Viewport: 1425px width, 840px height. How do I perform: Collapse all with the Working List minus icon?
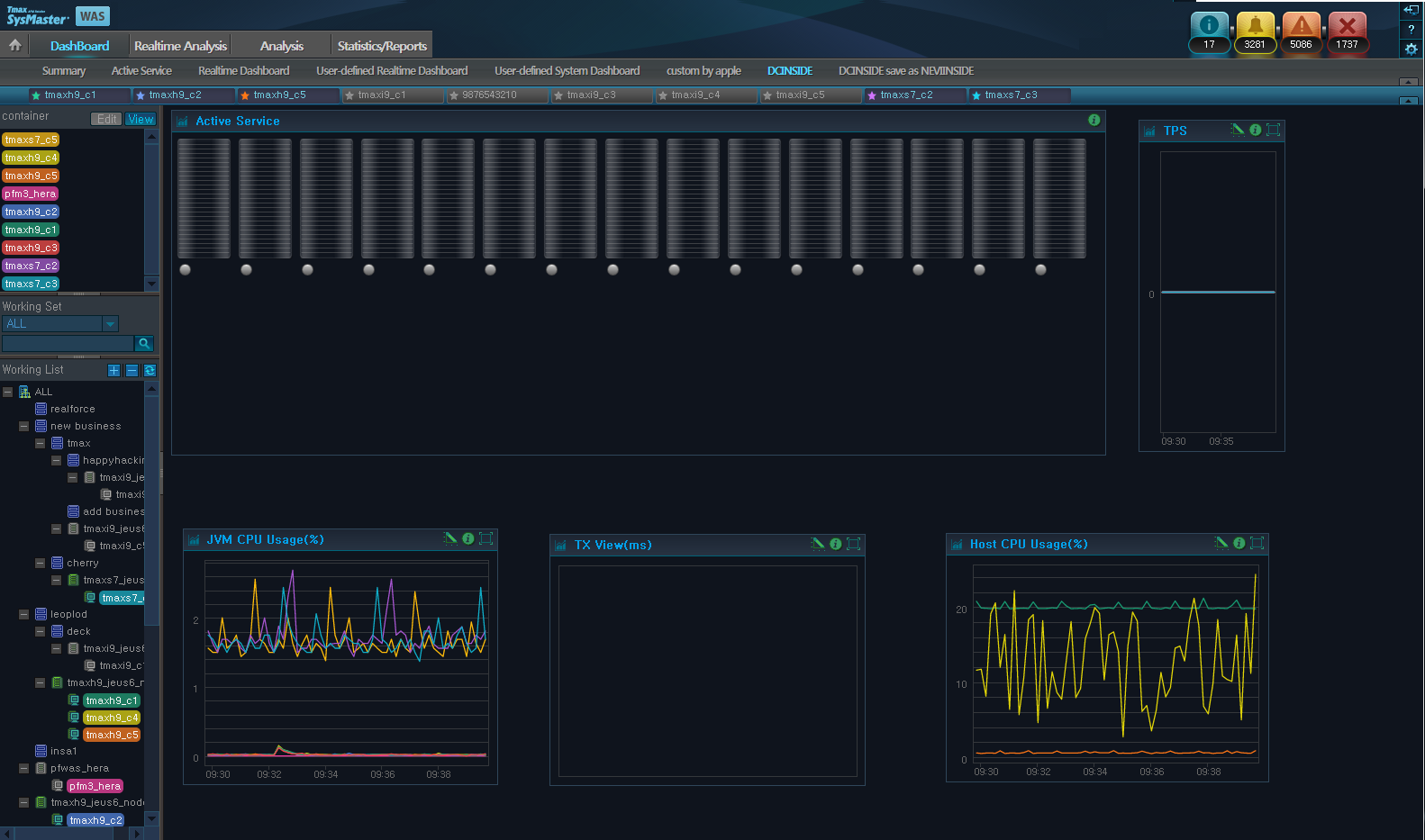(x=132, y=370)
